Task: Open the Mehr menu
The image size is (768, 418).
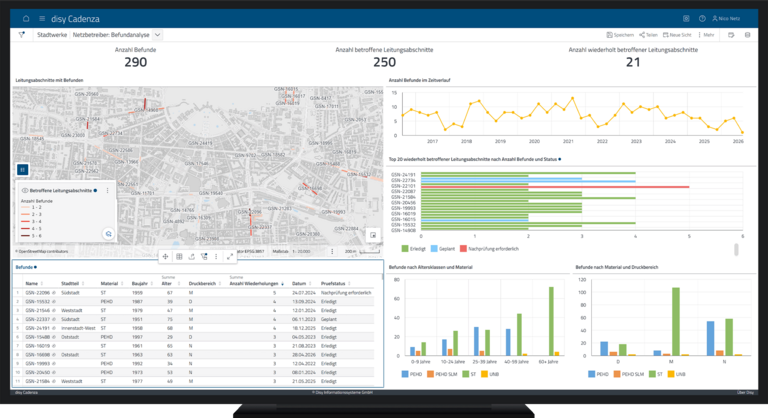Action: click(706, 35)
